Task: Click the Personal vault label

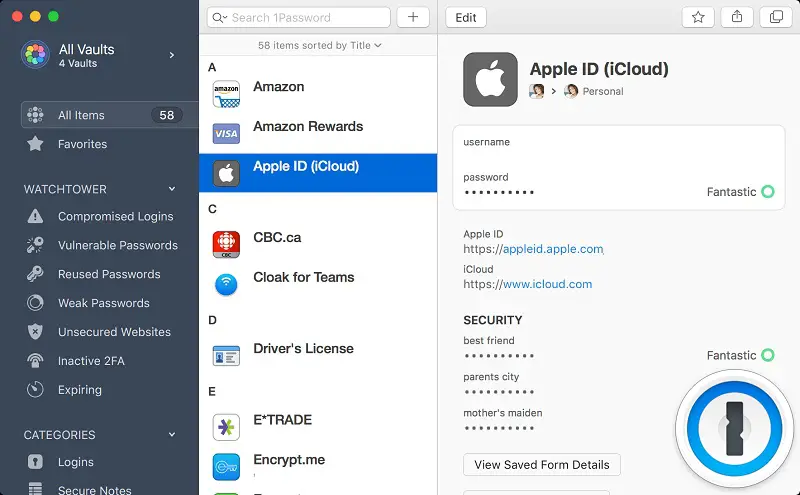Action: [x=603, y=91]
